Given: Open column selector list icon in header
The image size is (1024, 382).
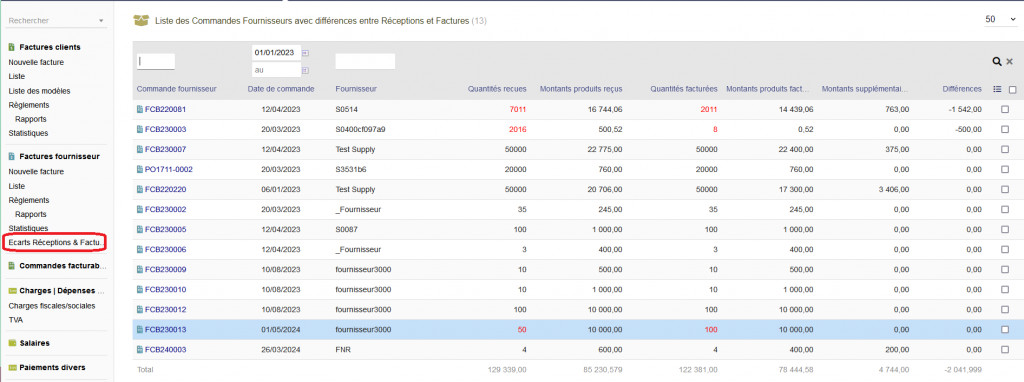Looking at the screenshot, I should point(997,89).
